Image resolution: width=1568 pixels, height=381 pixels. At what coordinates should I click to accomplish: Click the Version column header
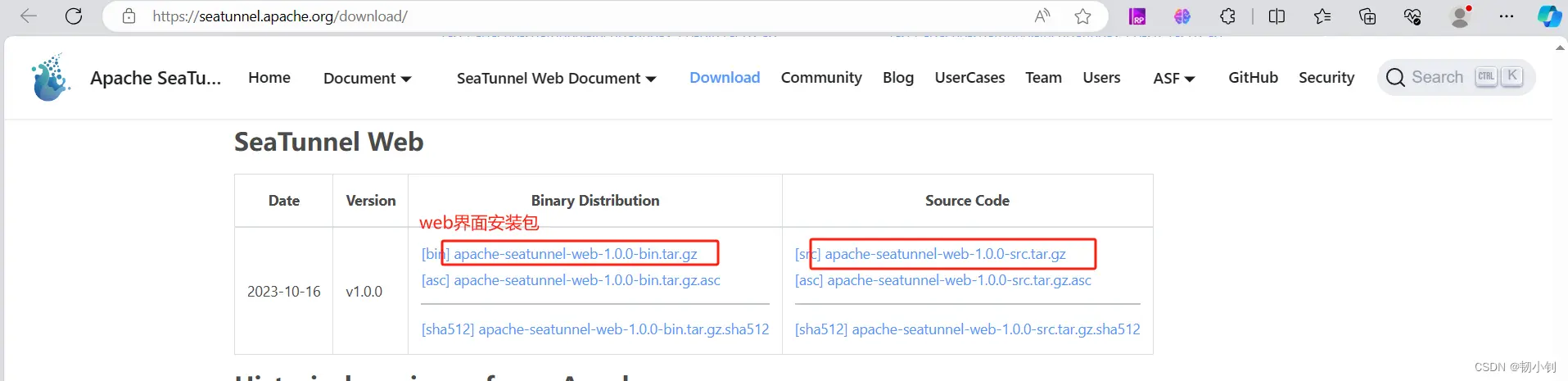371,201
